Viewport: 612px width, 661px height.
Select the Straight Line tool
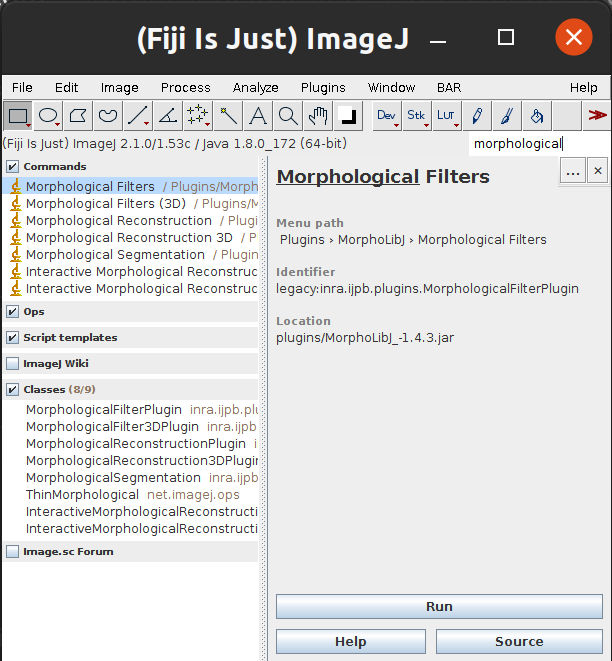pyautogui.click(x=138, y=116)
